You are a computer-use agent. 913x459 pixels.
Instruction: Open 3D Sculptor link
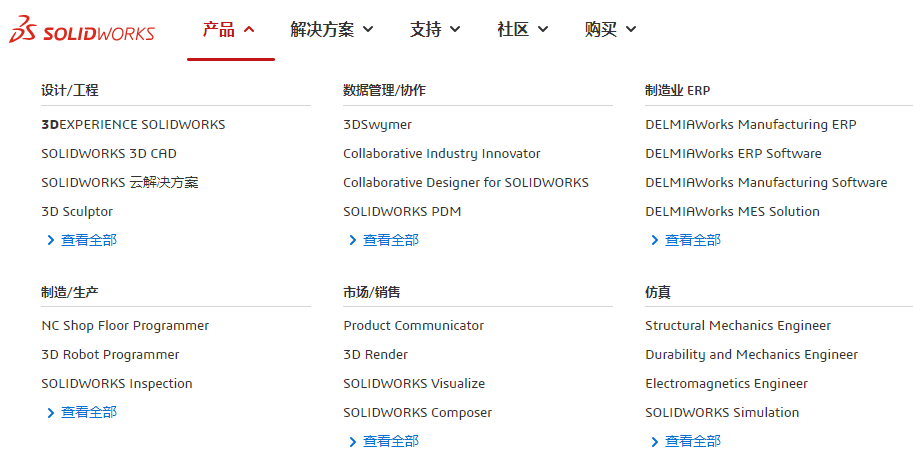click(x=77, y=211)
